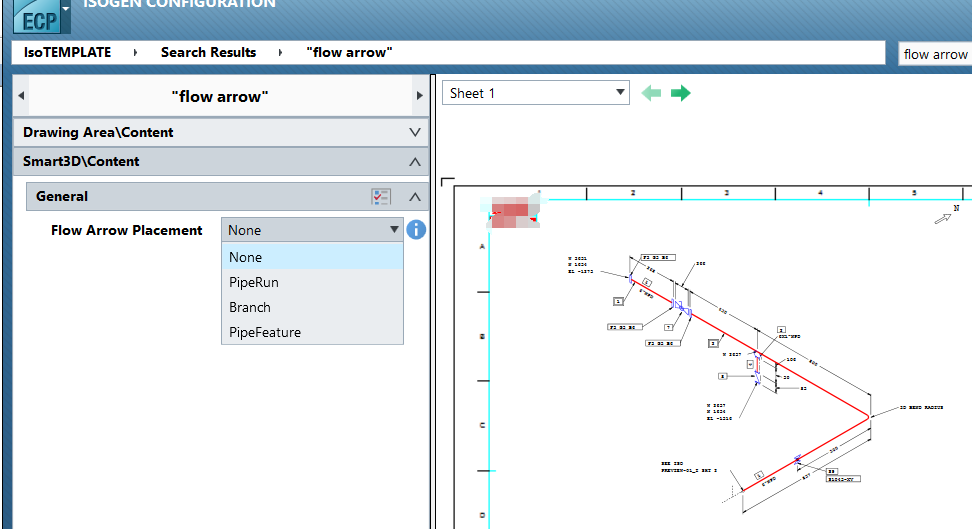Navigate back with left triangle in panel header

pos(21,96)
